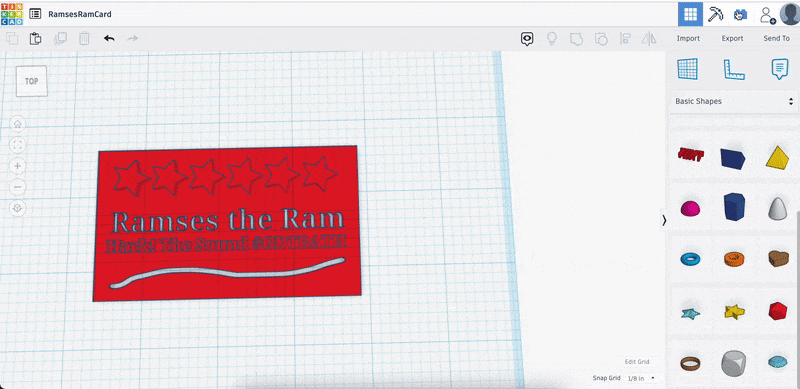The width and height of the screenshot is (800, 389).
Task: Pick the yellow Star shape
Action: [734, 311]
